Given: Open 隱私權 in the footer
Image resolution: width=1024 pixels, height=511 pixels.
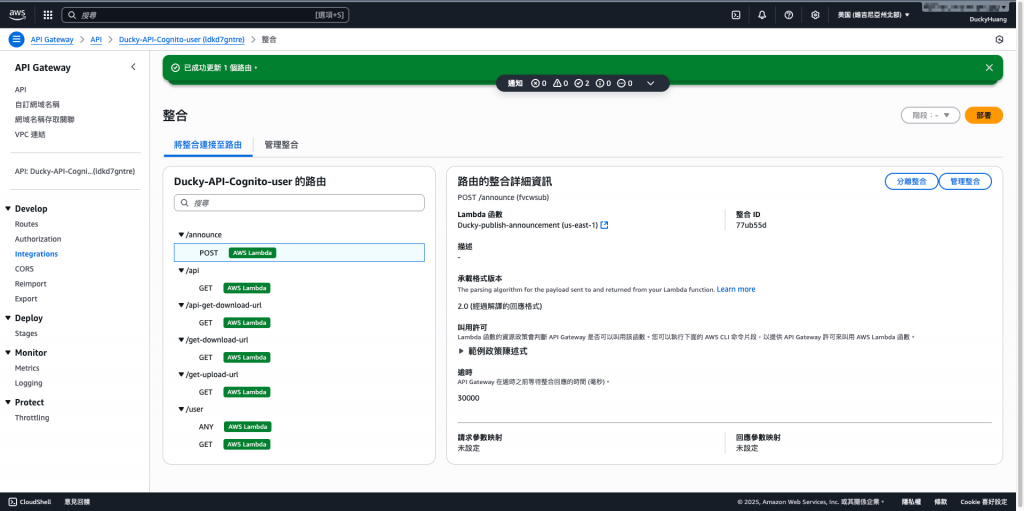Looking at the screenshot, I should pyautogui.click(x=910, y=502).
